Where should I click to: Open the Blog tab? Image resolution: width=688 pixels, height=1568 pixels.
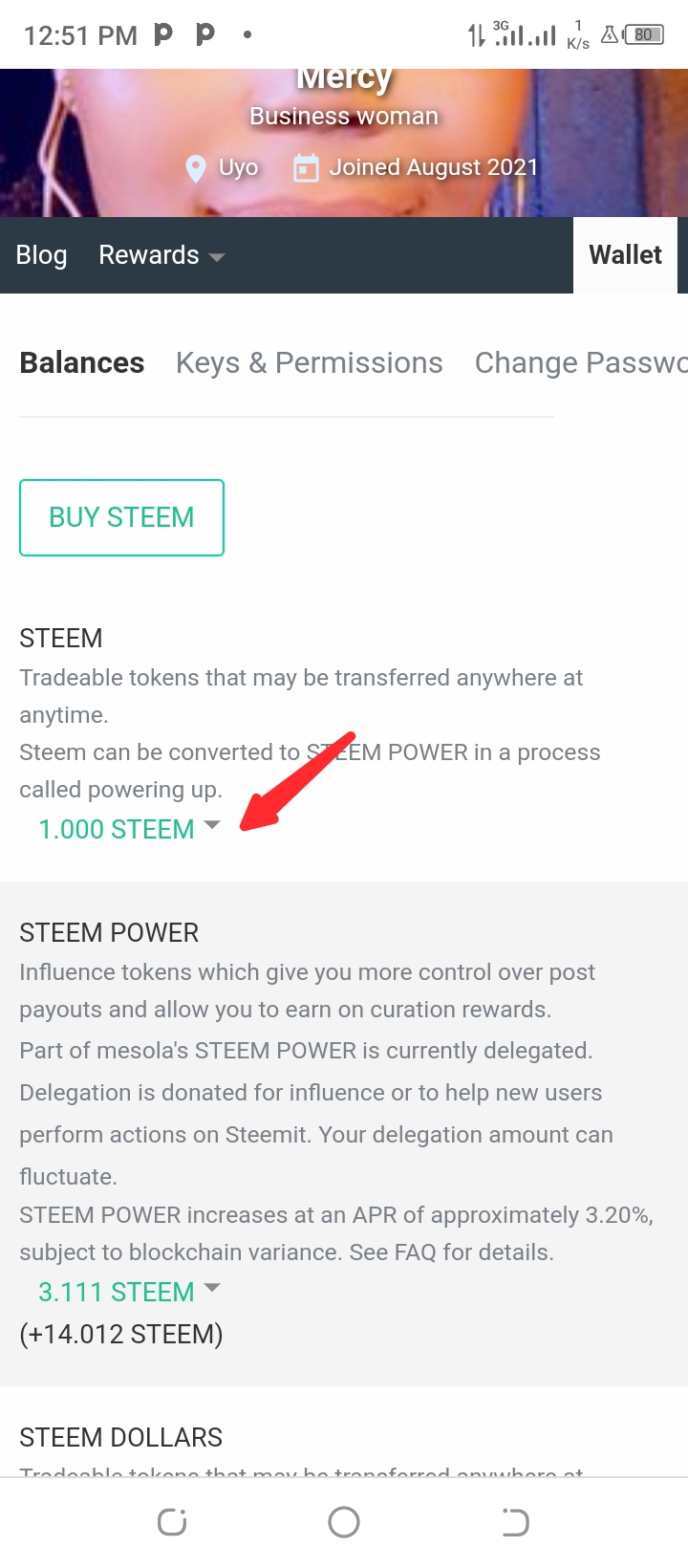tap(41, 255)
